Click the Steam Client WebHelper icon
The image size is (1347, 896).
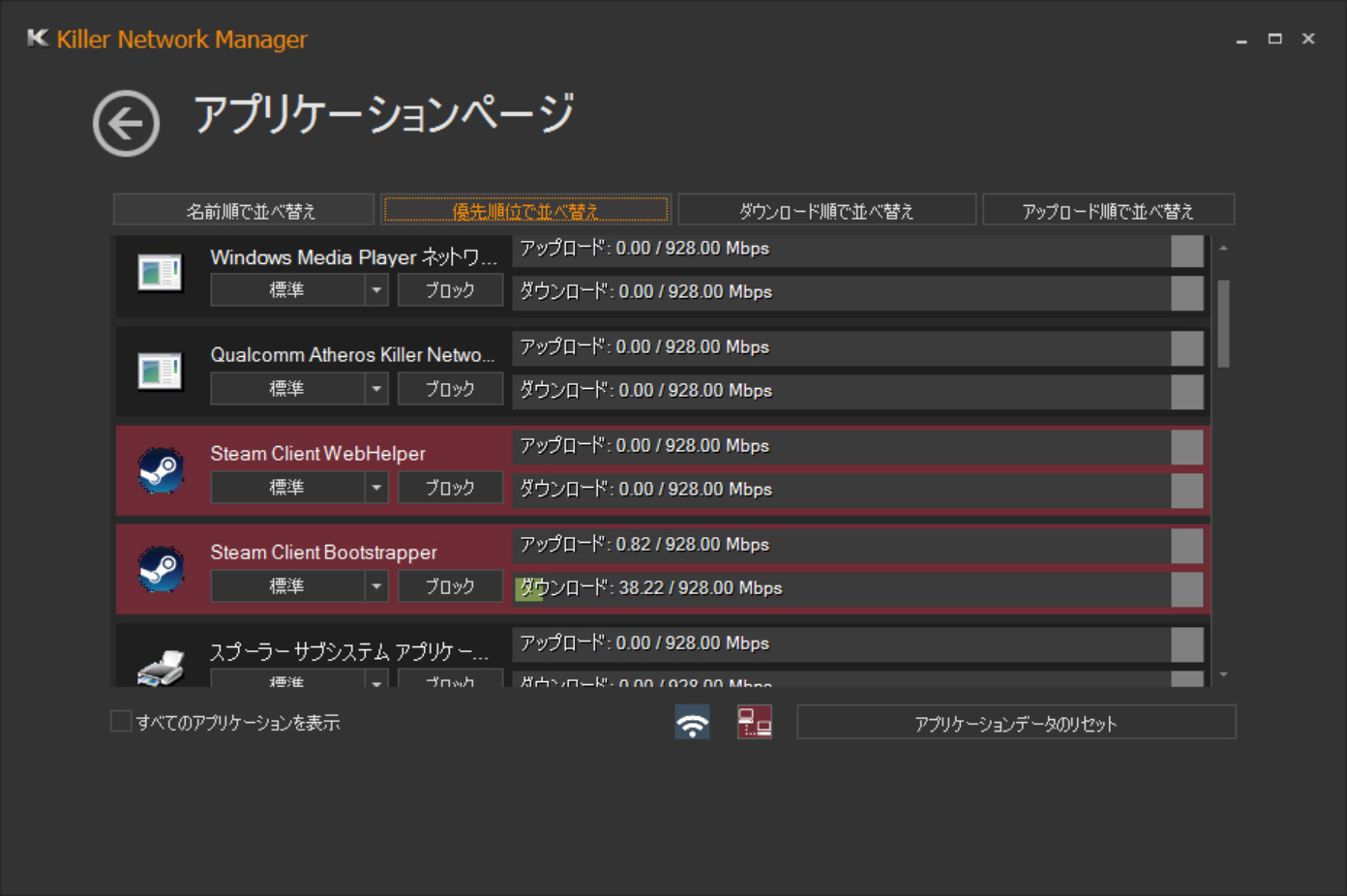point(161,470)
